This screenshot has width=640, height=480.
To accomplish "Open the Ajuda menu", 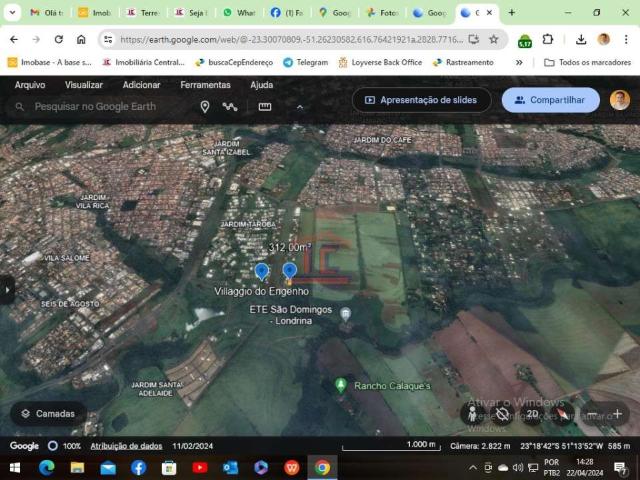I will pos(262,85).
